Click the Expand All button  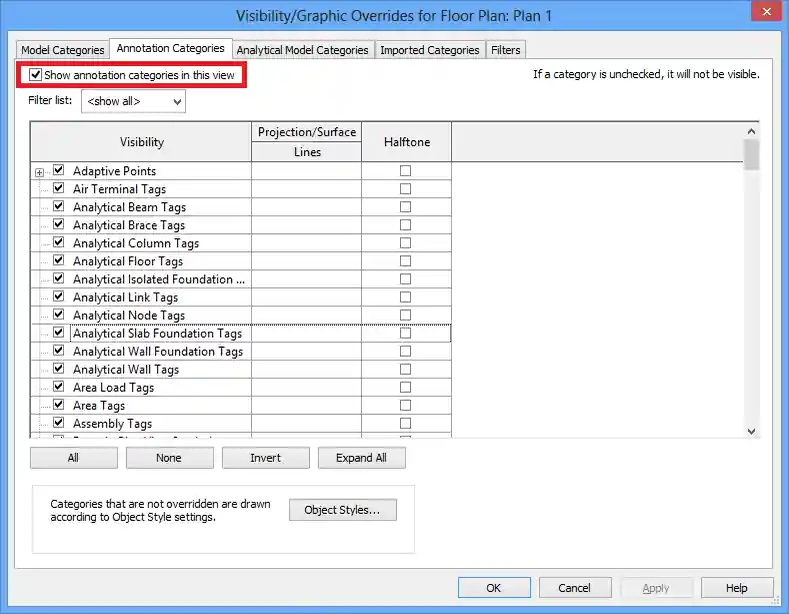click(x=361, y=458)
